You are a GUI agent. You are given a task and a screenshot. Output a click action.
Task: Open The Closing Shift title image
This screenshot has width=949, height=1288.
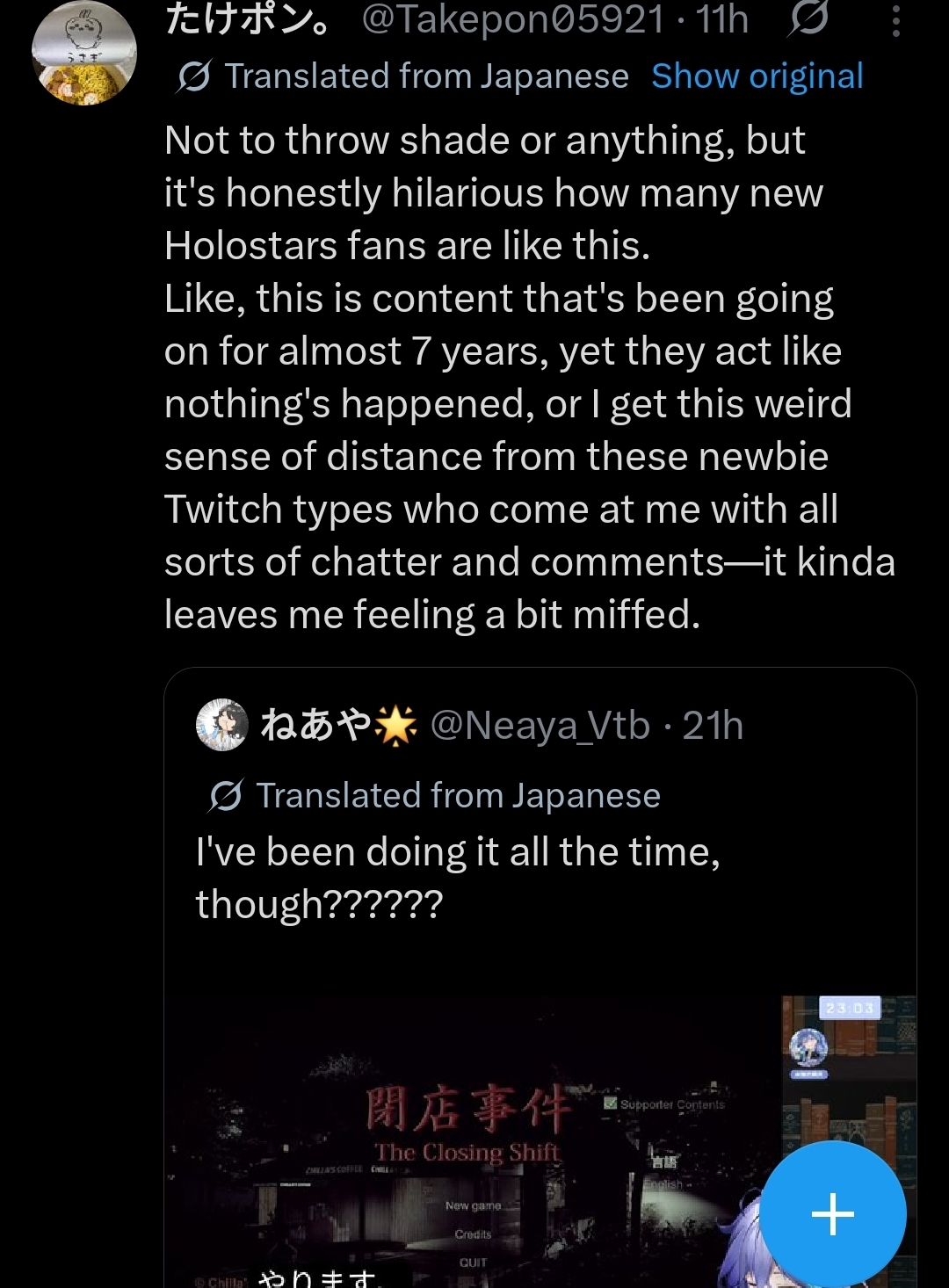468,1125
